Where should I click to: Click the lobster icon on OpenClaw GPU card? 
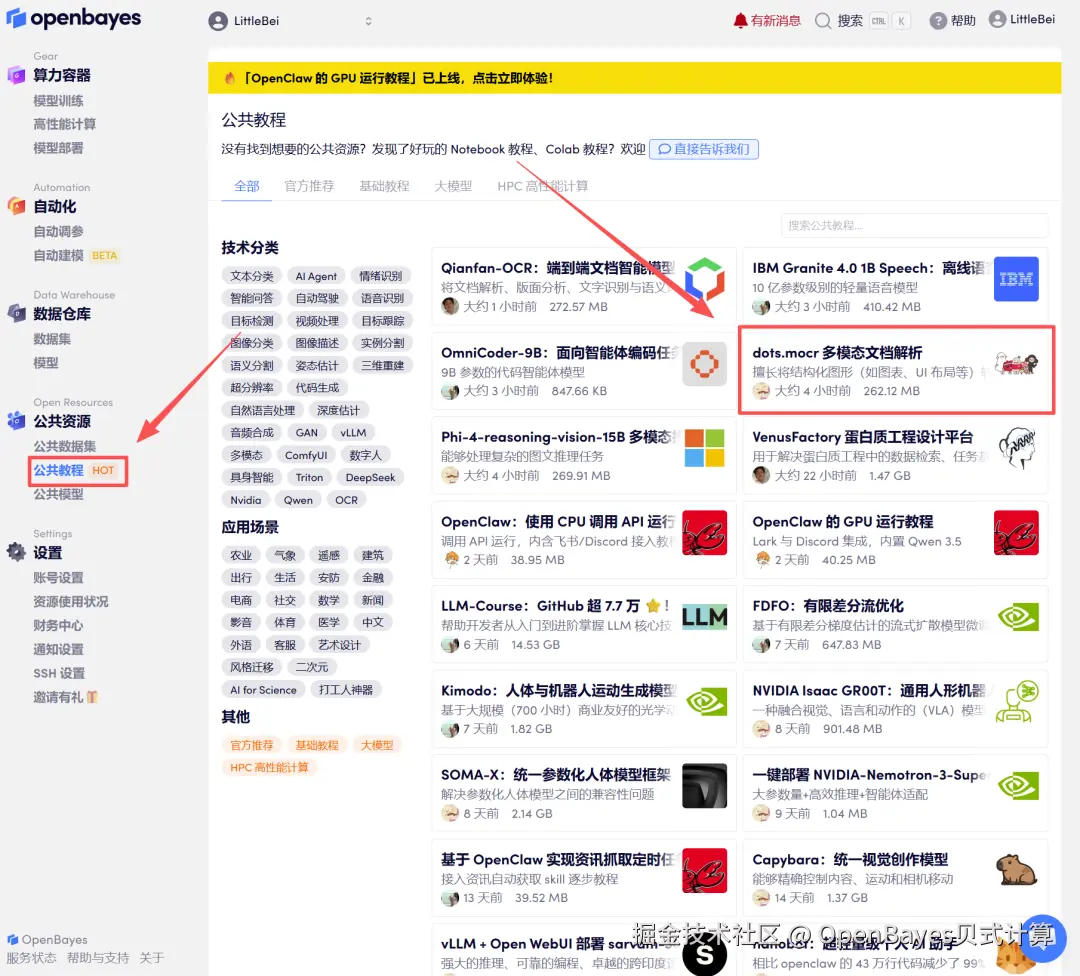[x=1016, y=532]
